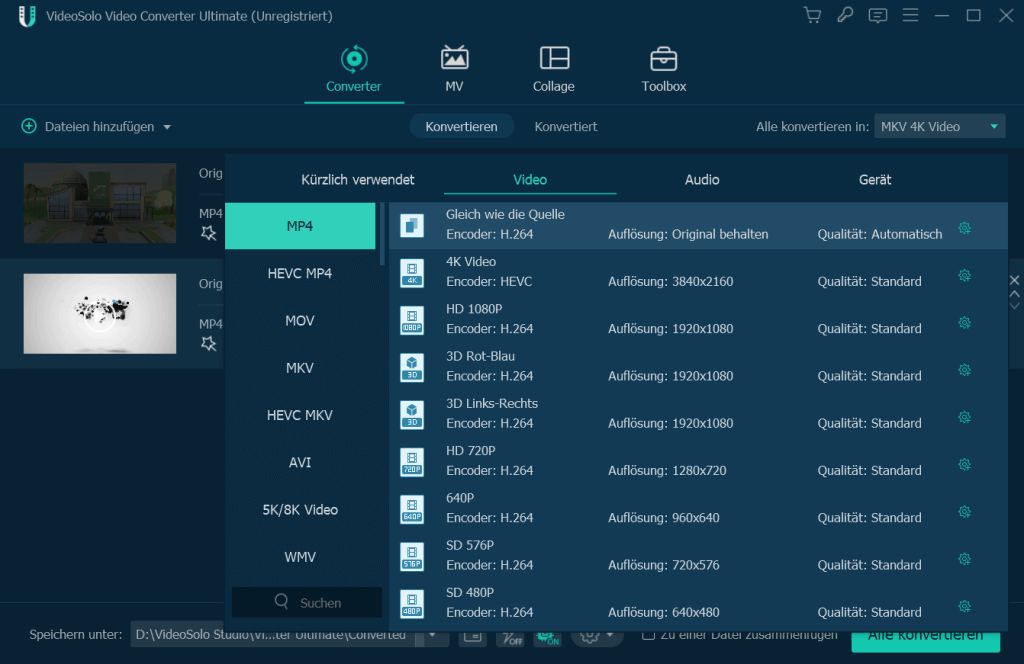Open settings gear for Gleich wie die Quelle
1024x664 pixels.
point(964,228)
